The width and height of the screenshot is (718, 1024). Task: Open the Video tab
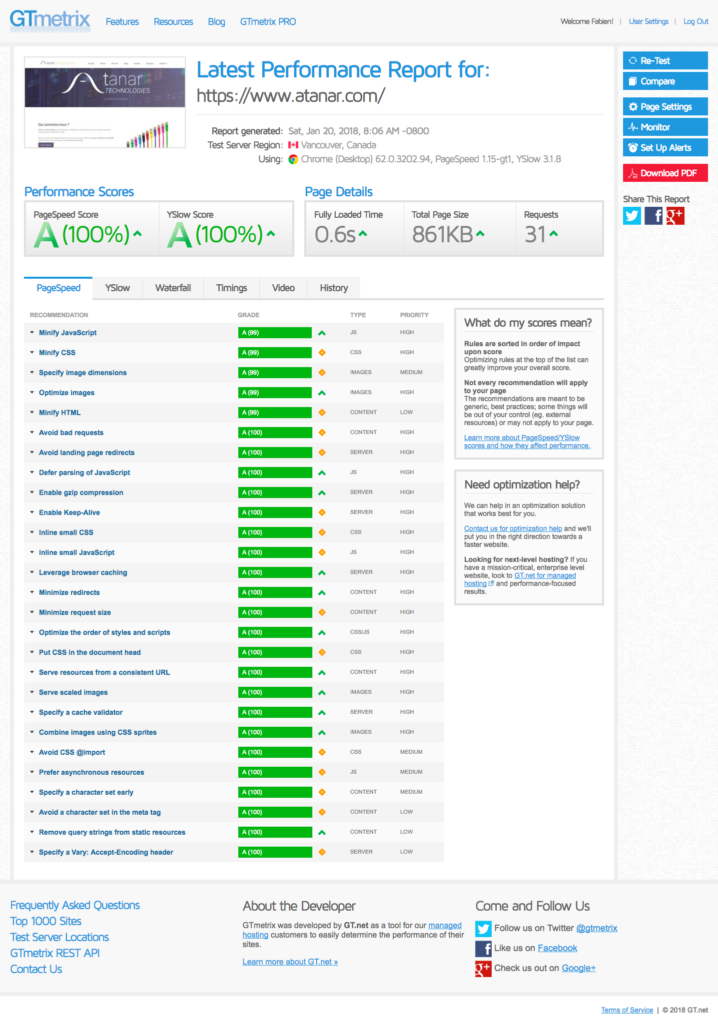tap(284, 288)
